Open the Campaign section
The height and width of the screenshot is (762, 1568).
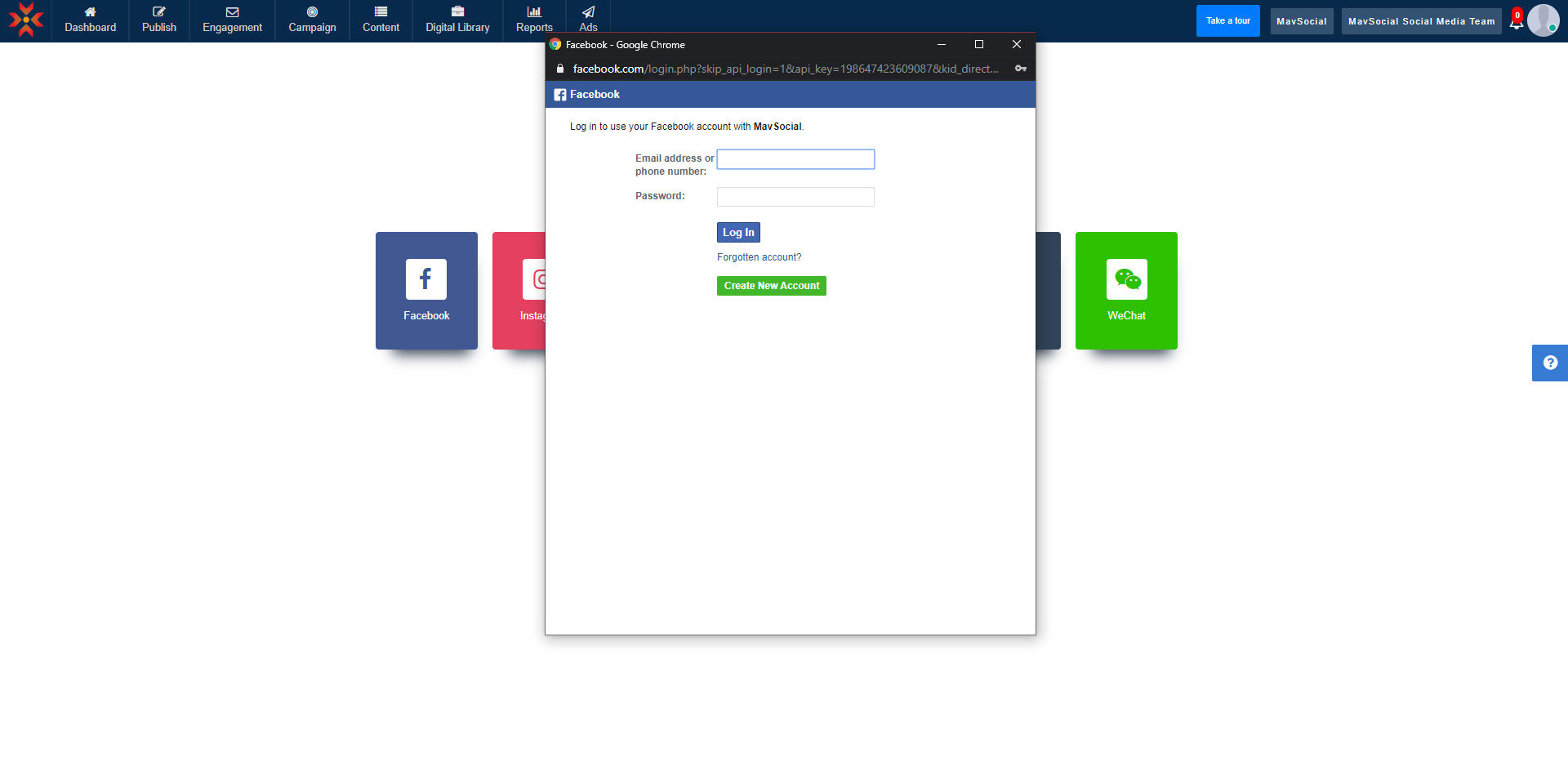pyautogui.click(x=312, y=20)
